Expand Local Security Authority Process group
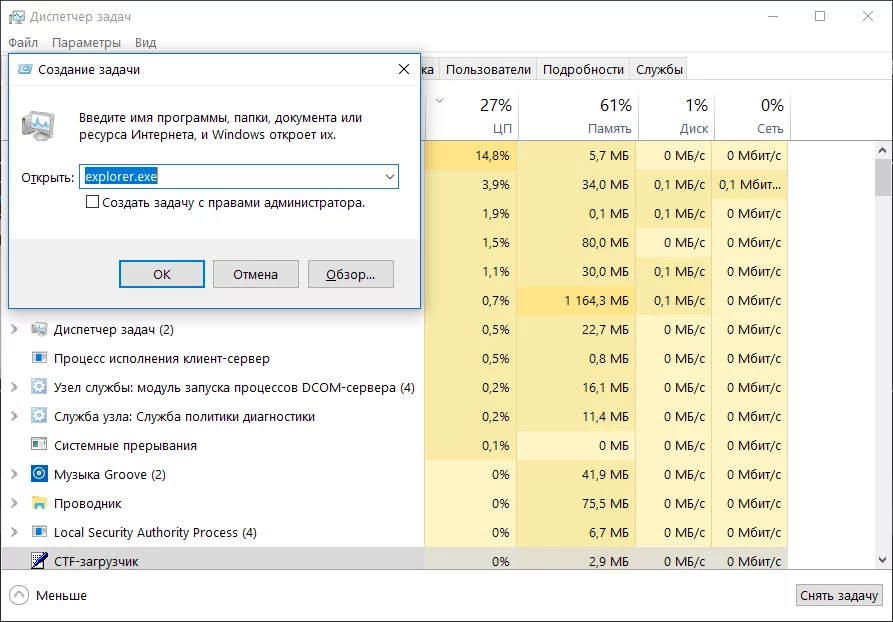This screenshot has width=893, height=622. point(15,533)
